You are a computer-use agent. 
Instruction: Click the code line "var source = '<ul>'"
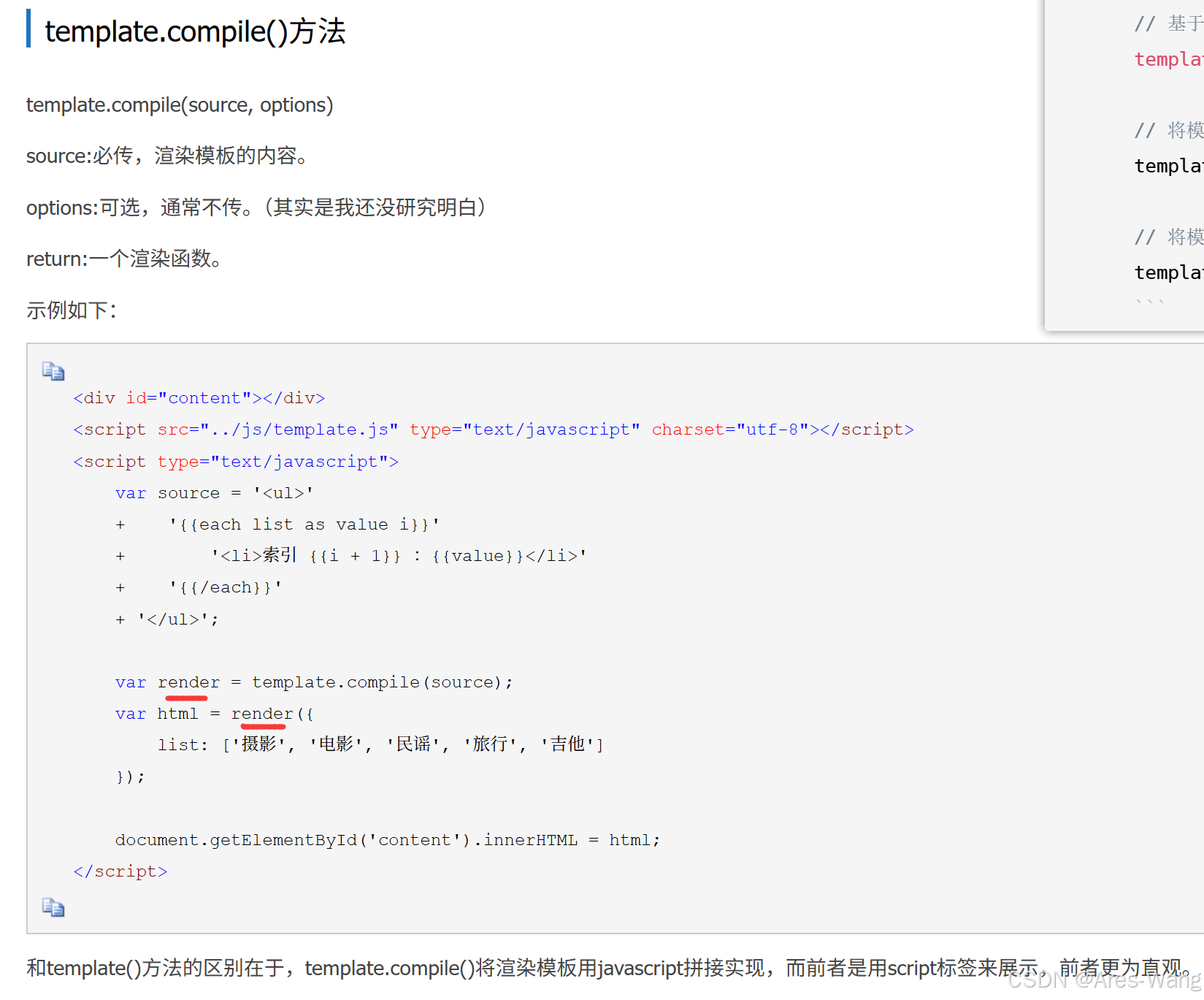coord(215,493)
